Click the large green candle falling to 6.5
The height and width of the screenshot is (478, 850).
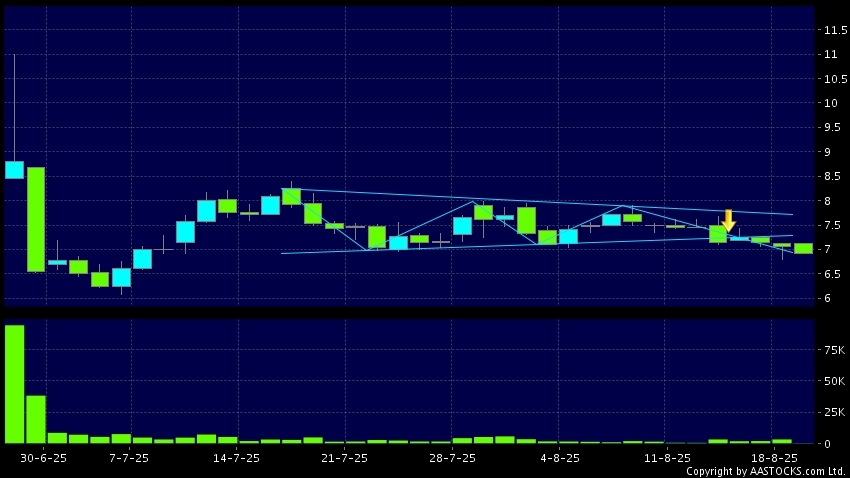(x=36, y=219)
